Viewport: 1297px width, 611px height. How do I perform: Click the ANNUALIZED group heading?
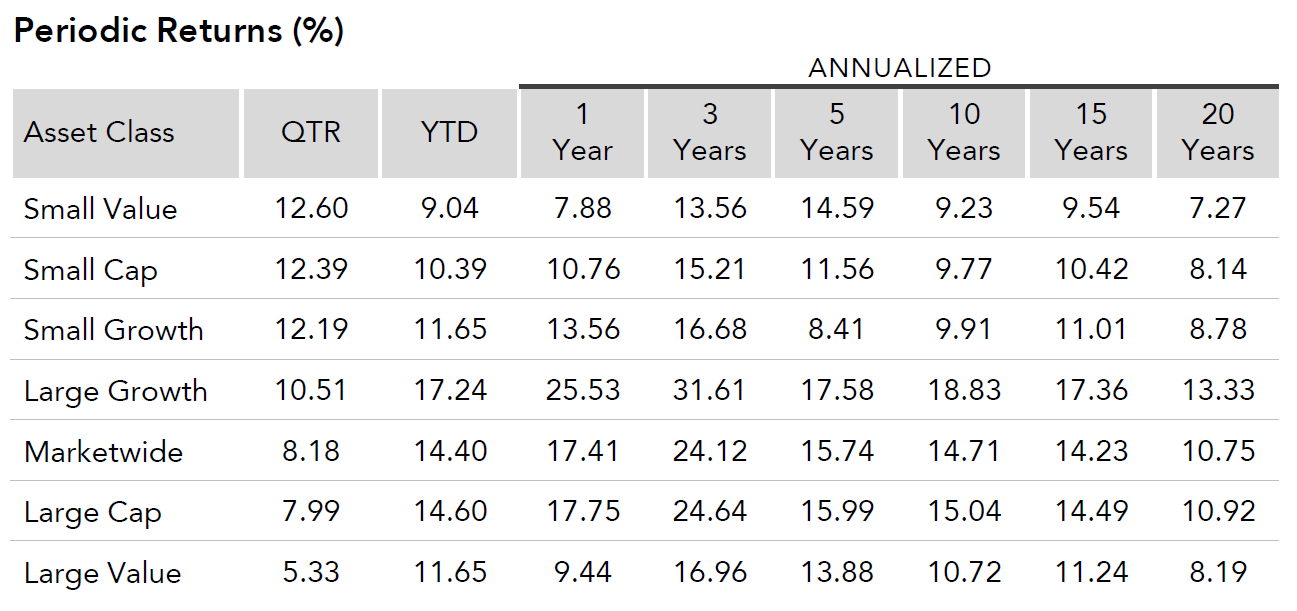(899, 68)
